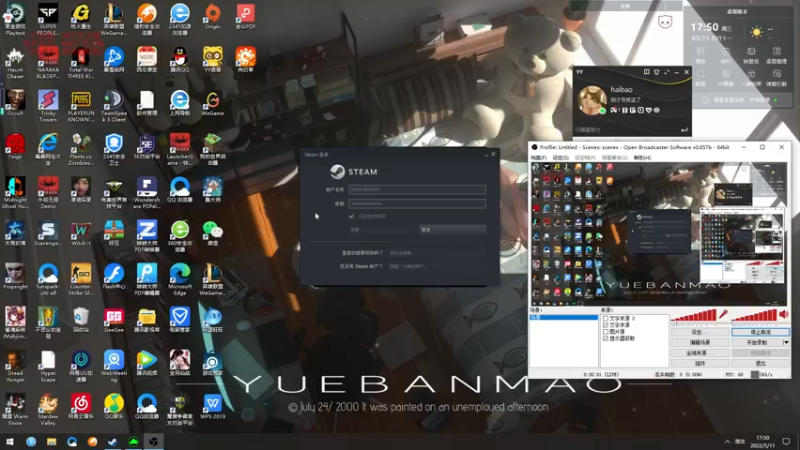This screenshot has height=450, width=800.
Task: Adjust the microphone volume meter in OBS
Action: [x=694, y=317]
